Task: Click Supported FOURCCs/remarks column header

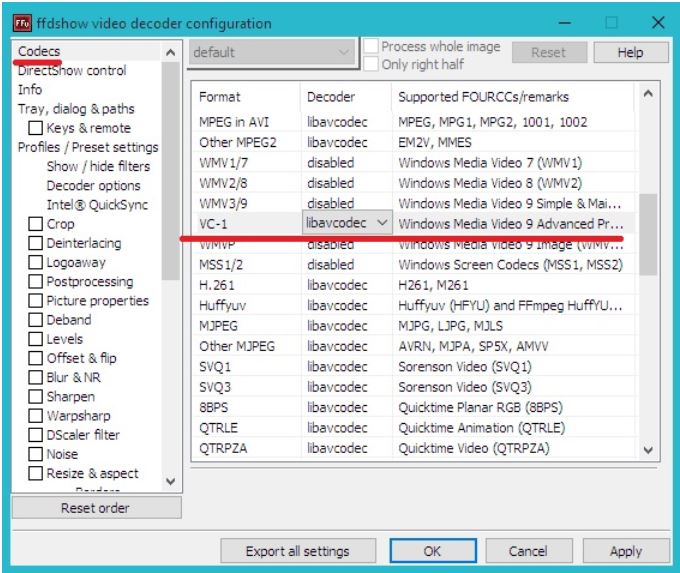Action: click(484, 97)
